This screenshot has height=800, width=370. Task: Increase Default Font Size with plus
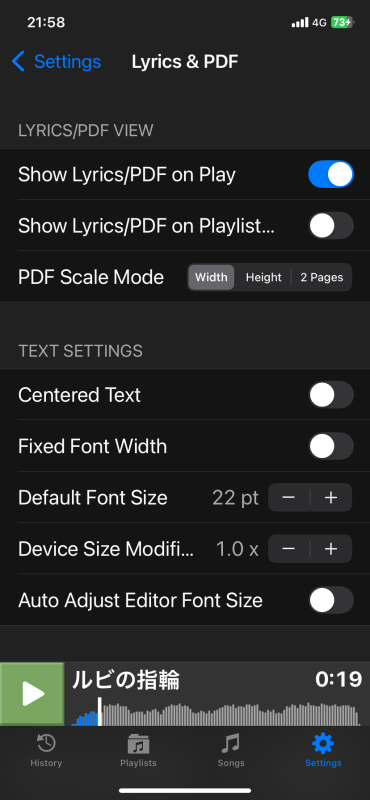tap(331, 497)
